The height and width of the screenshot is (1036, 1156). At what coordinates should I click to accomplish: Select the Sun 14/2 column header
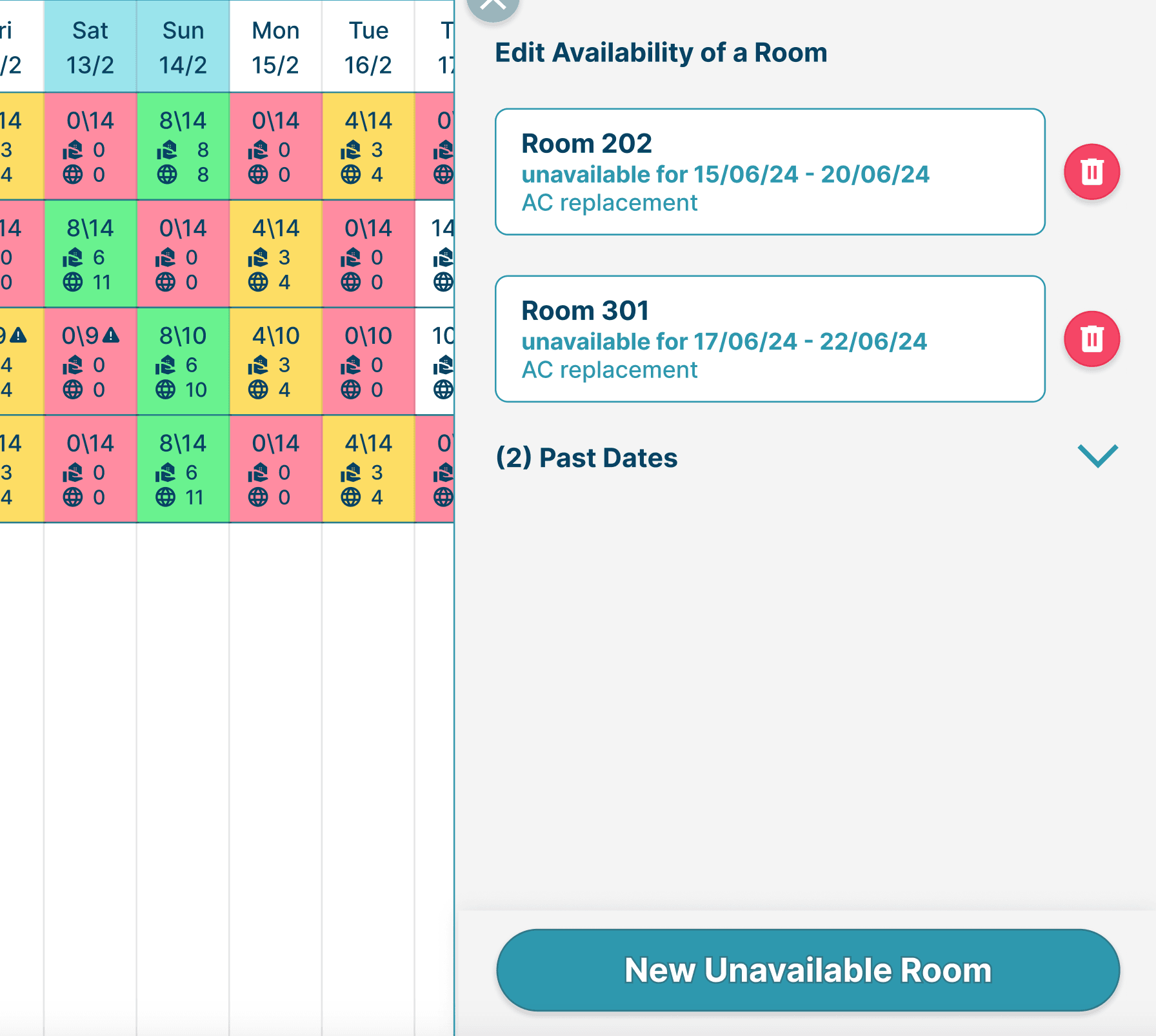[x=183, y=47]
